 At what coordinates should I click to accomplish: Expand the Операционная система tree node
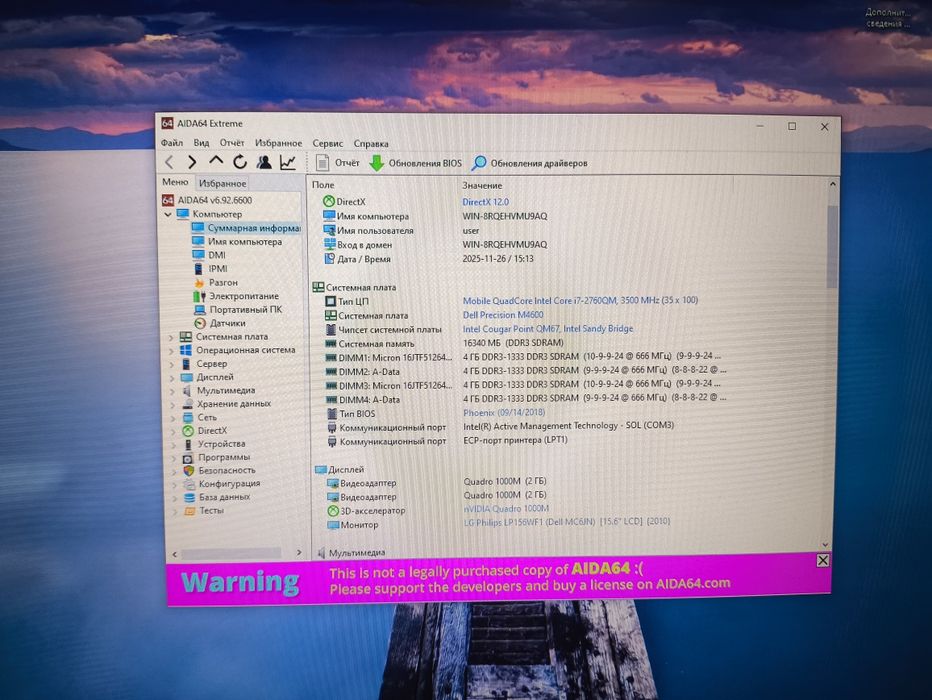(x=171, y=351)
